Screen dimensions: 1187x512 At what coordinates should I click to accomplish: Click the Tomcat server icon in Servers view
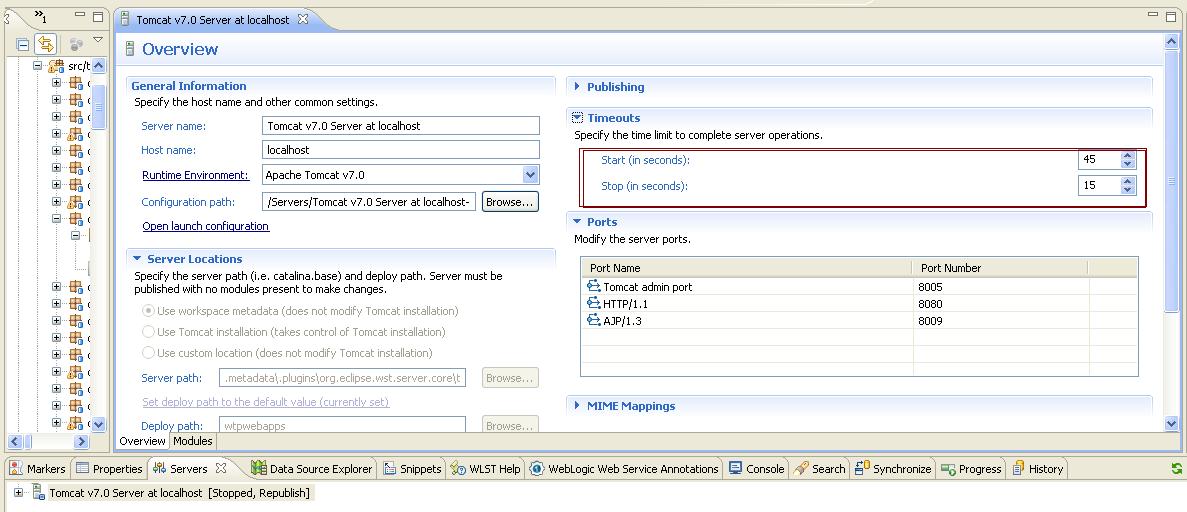37,492
